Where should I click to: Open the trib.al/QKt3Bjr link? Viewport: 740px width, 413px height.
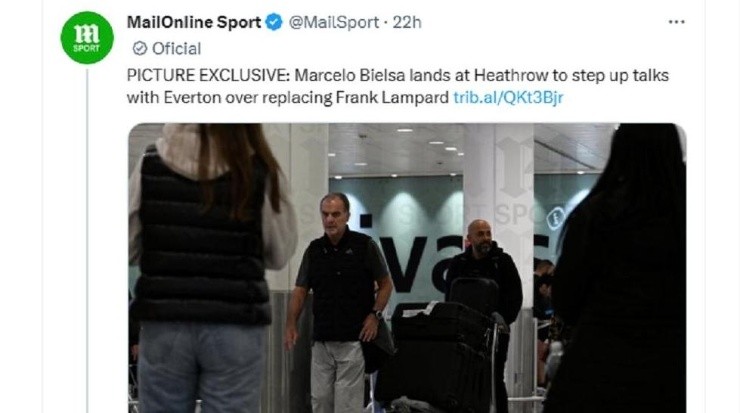pos(508,98)
